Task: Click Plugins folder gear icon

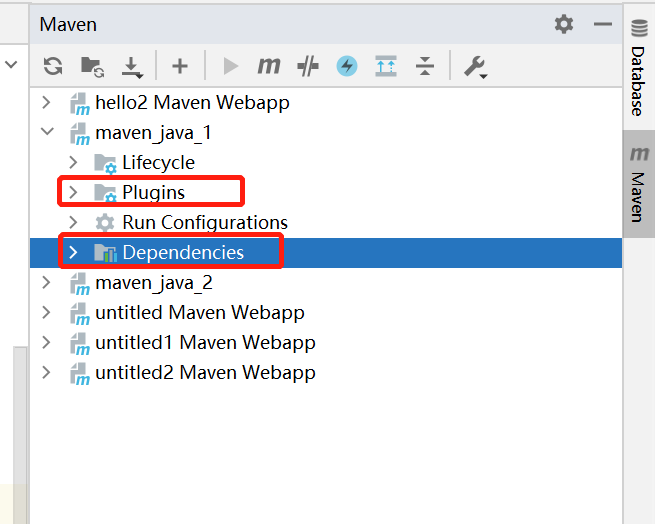Action: click(x=105, y=193)
